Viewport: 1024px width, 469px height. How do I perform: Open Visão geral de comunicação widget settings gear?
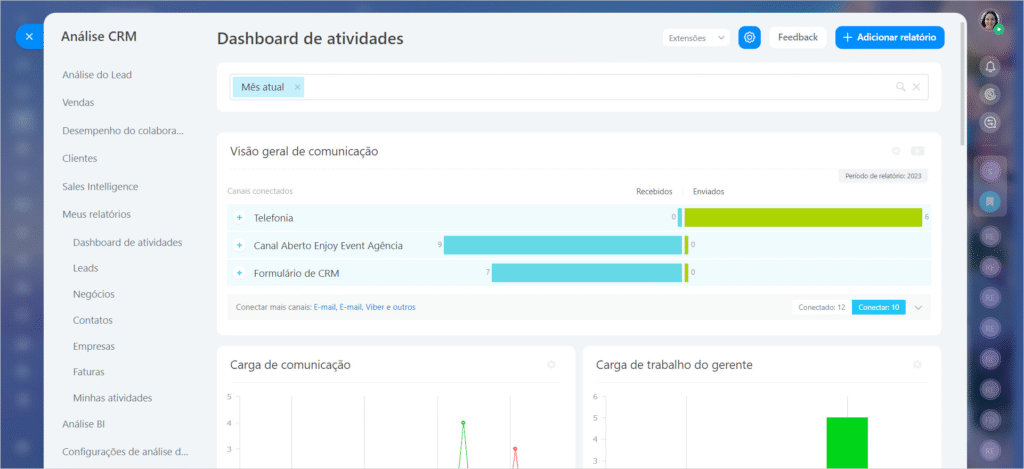(x=897, y=151)
